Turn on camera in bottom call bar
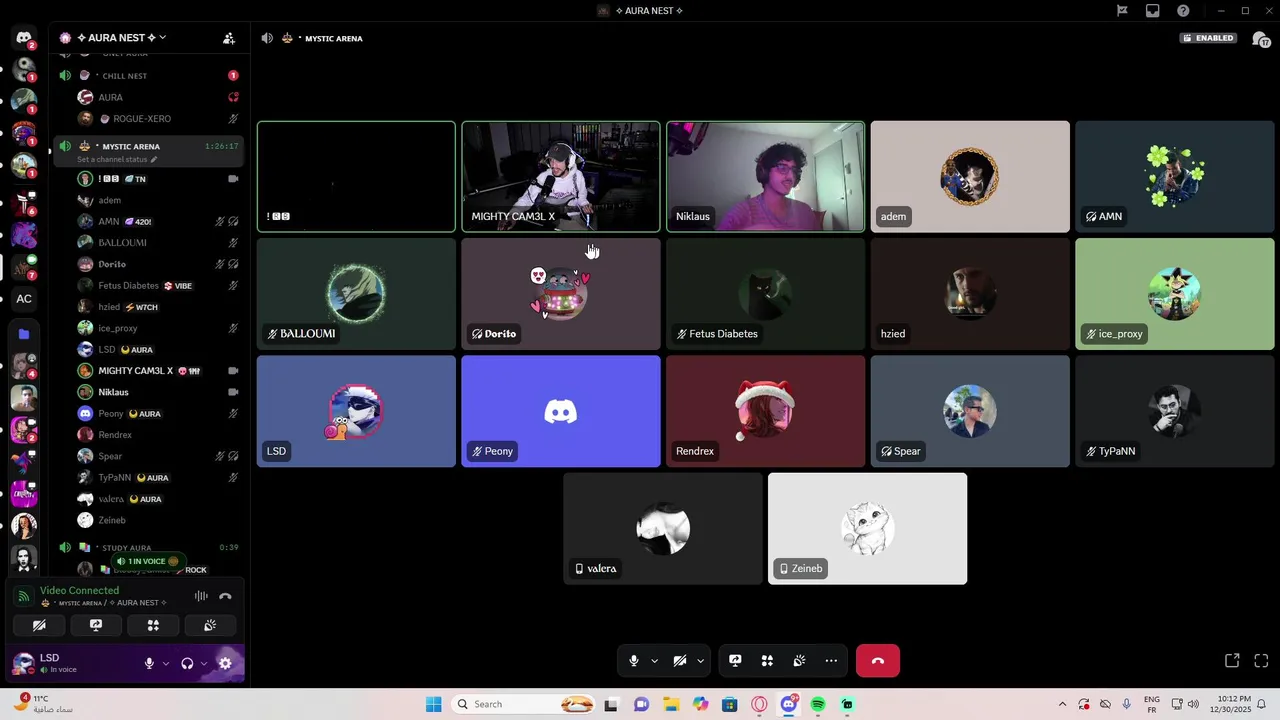The width and height of the screenshot is (1280, 720). tap(680, 661)
